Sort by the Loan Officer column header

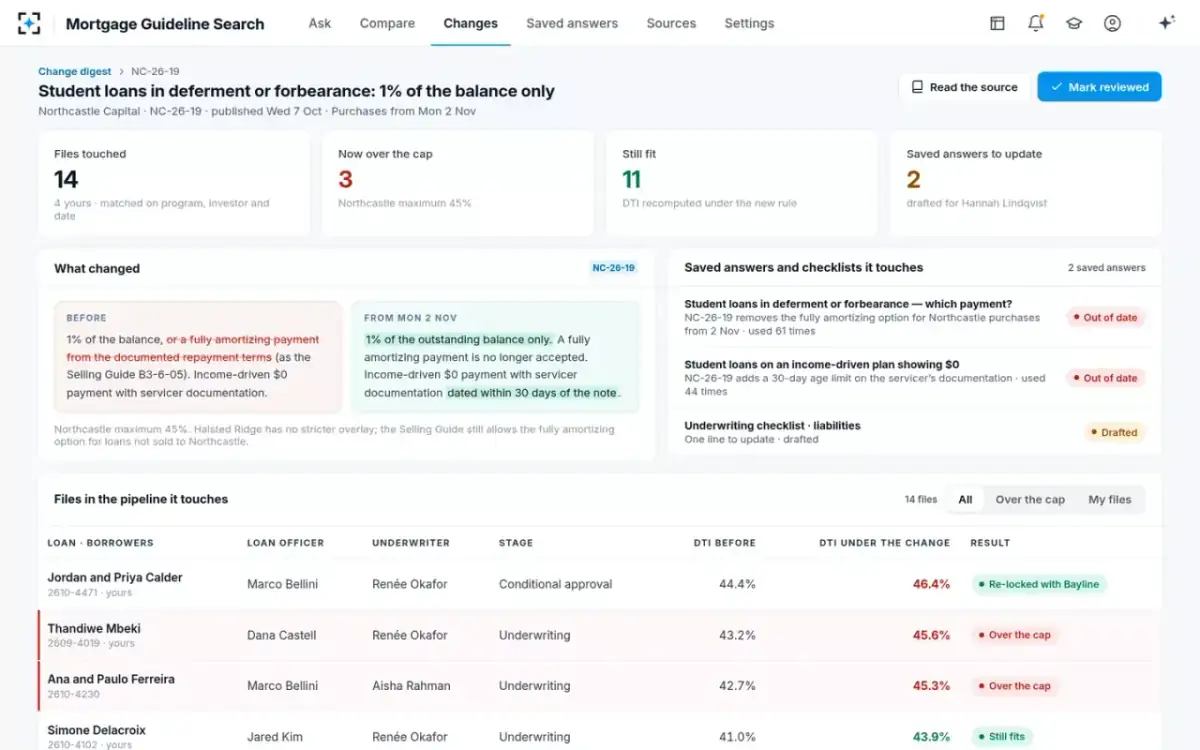tap(286, 543)
